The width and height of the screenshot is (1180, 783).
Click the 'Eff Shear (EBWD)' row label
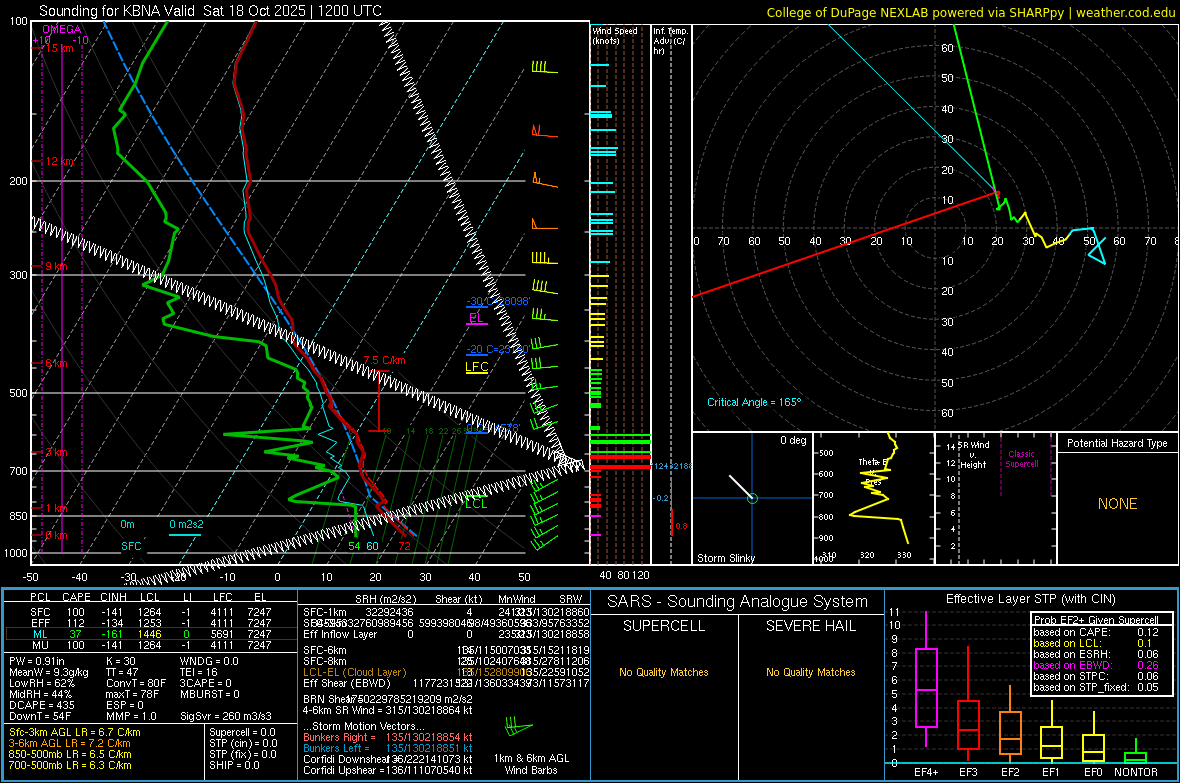pos(347,684)
